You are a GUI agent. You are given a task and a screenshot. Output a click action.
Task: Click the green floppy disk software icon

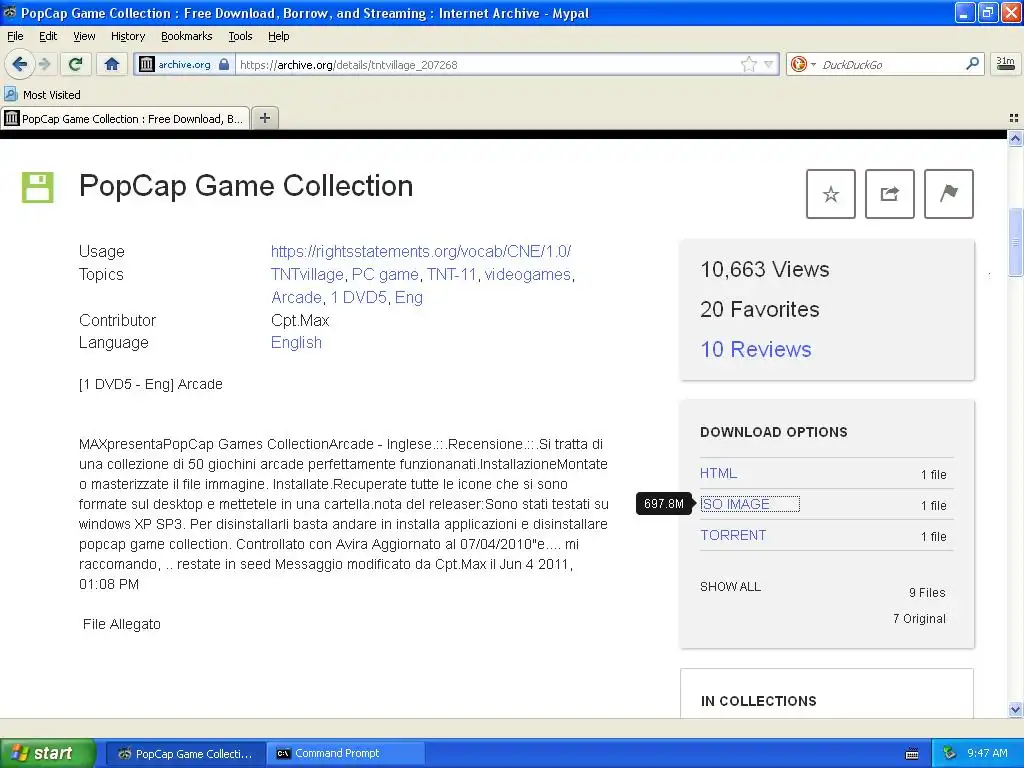(38, 187)
